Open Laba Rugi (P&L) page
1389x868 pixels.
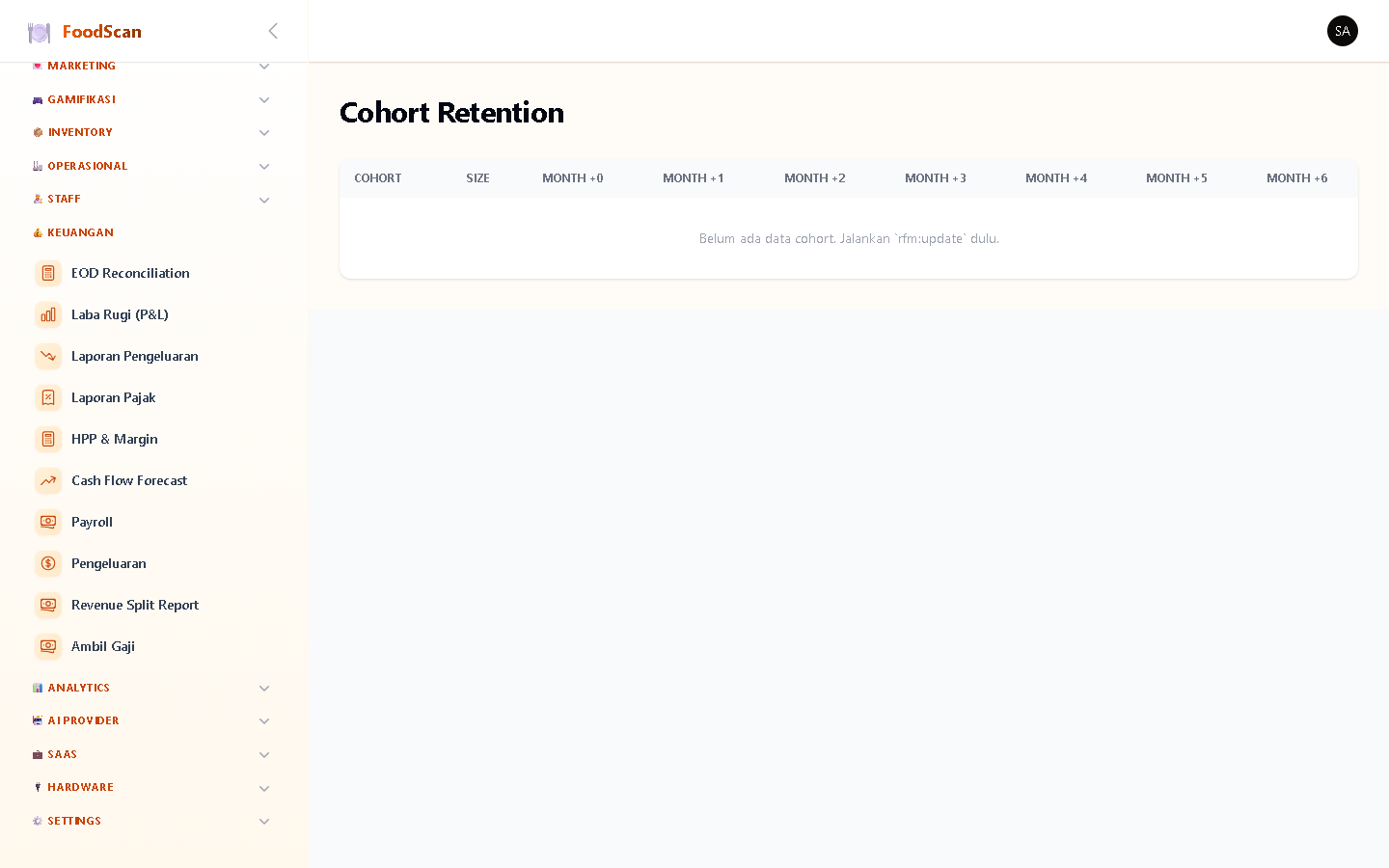click(154, 314)
